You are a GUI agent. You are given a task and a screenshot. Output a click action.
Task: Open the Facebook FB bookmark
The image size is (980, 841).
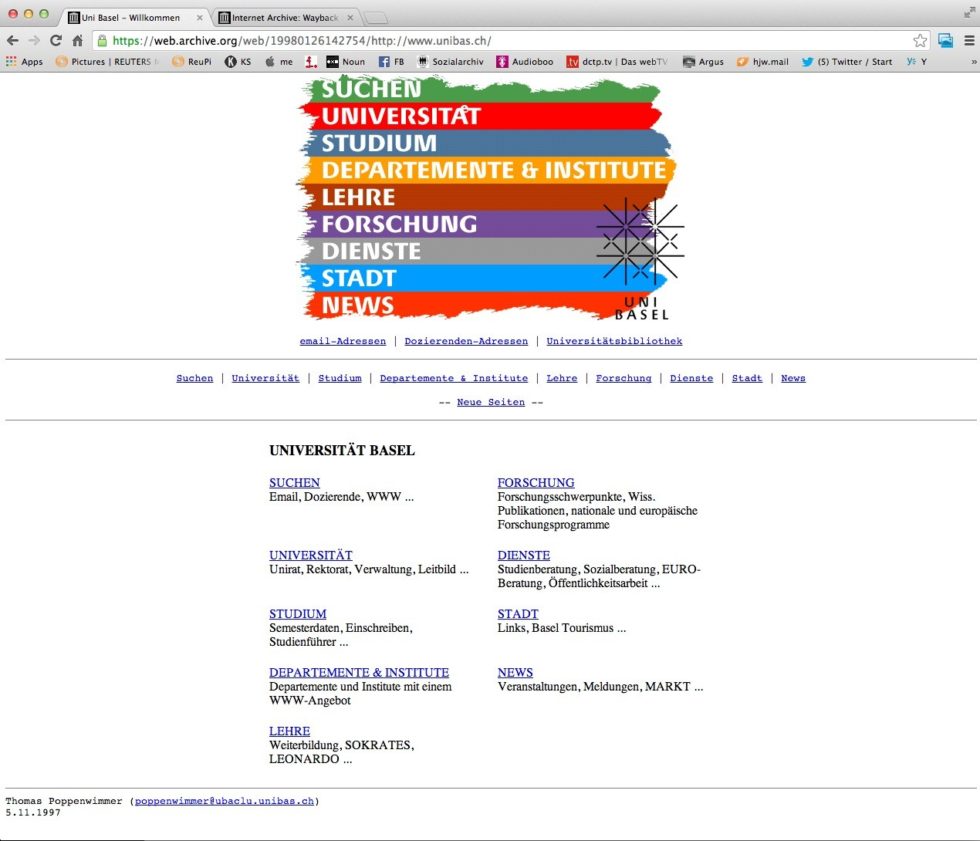(391, 61)
